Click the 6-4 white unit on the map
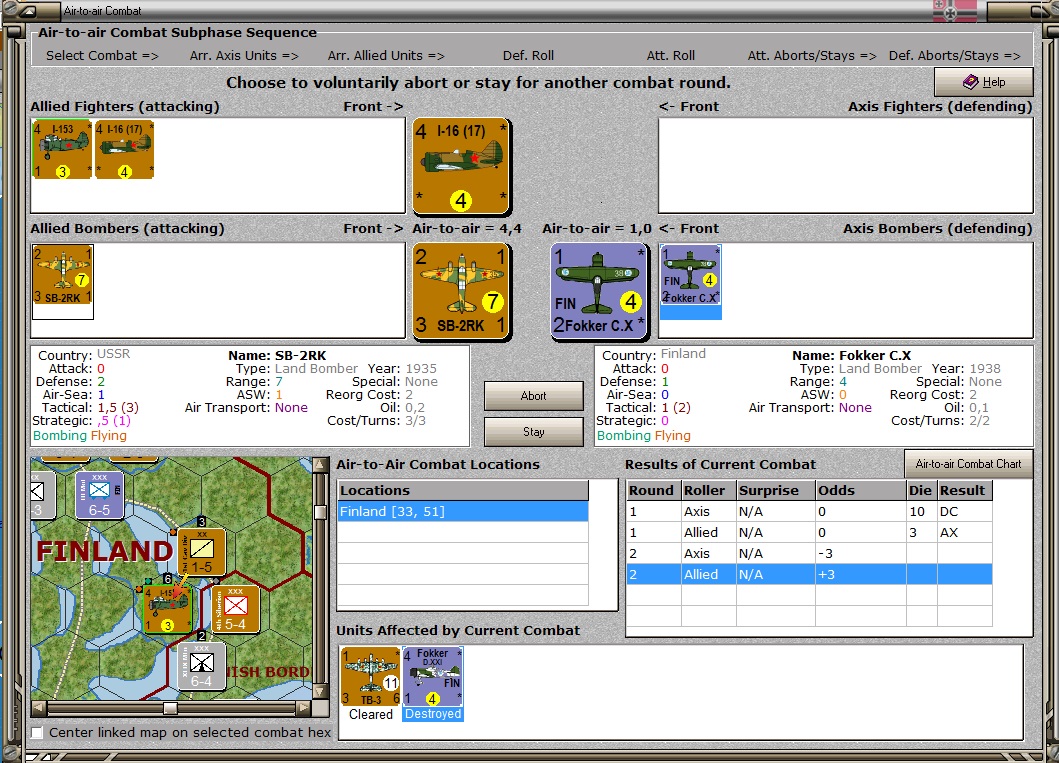1059x763 pixels. click(x=201, y=666)
